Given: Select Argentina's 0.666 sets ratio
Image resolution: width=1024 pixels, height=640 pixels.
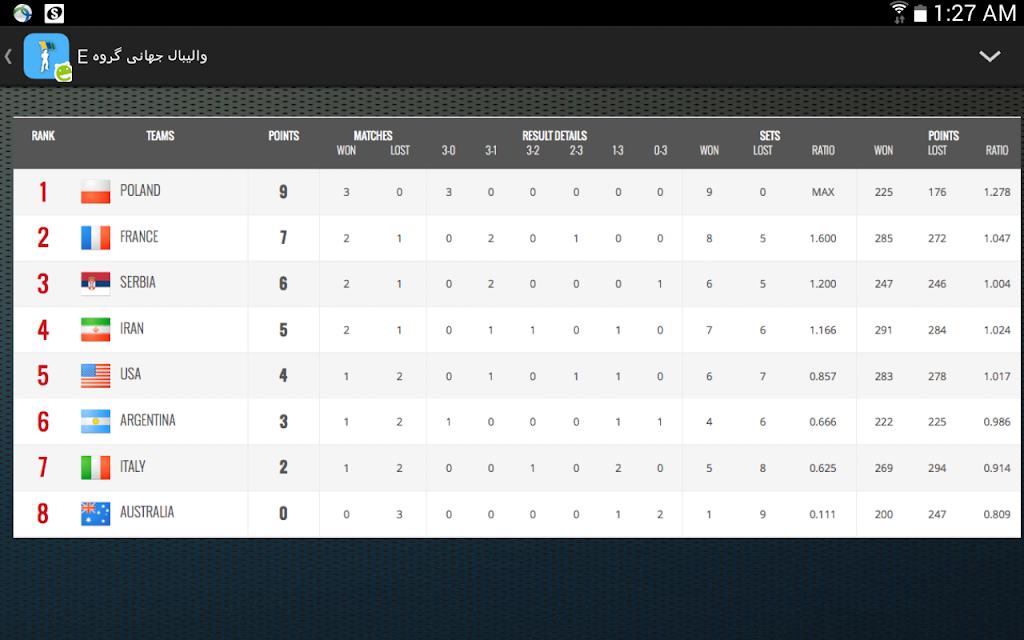Looking at the screenshot, I should pyautogui.click(x=823, y=423).
